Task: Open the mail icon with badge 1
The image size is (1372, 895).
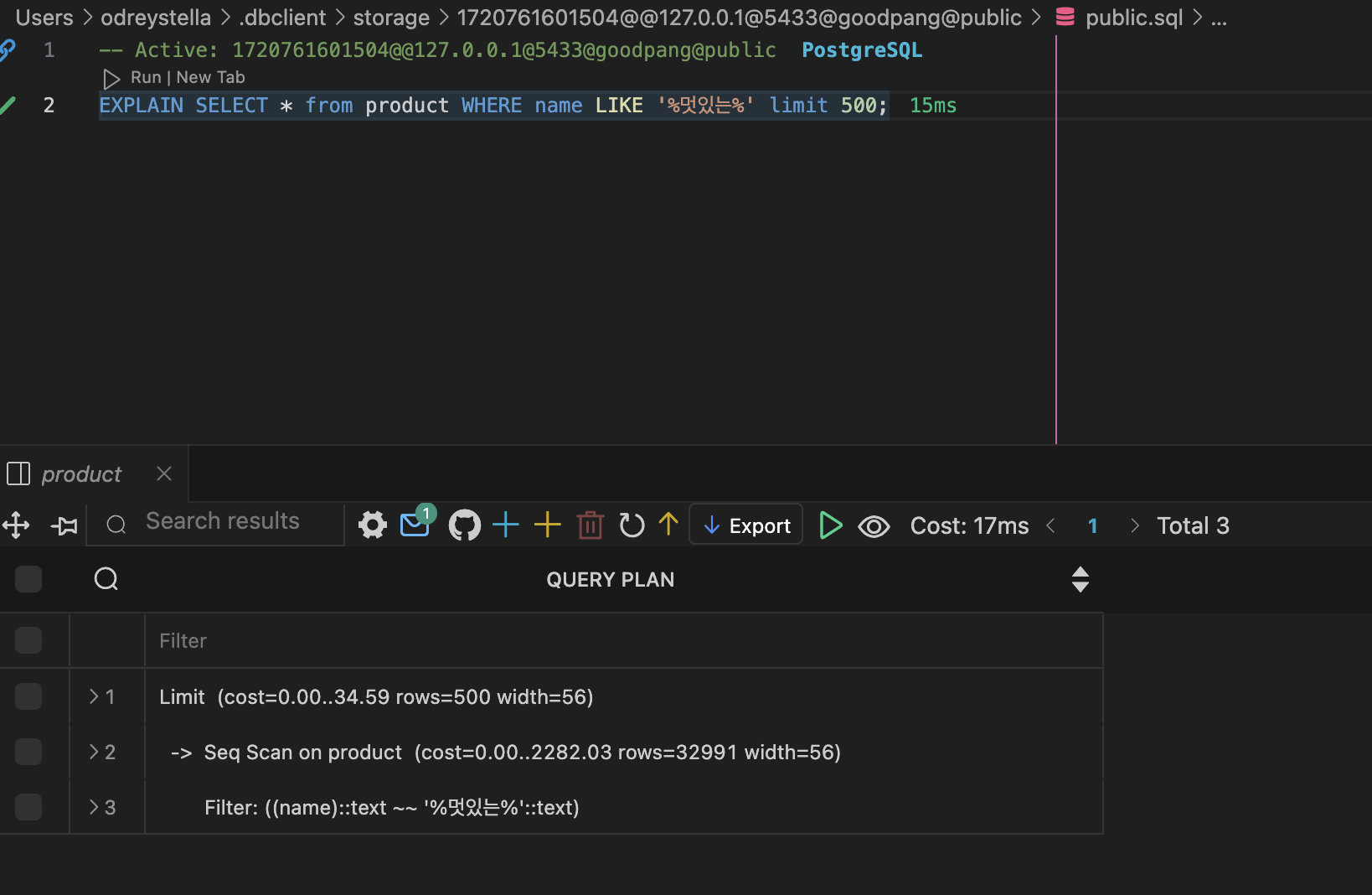Action: [416, 524]
